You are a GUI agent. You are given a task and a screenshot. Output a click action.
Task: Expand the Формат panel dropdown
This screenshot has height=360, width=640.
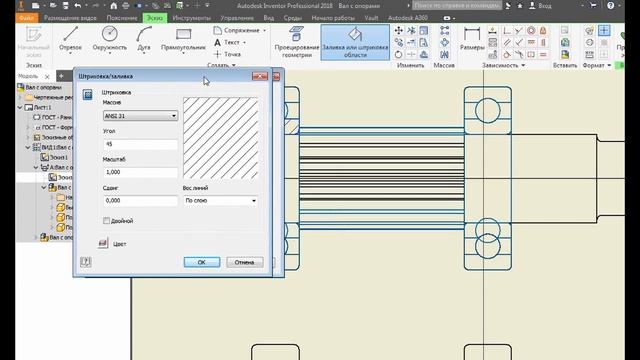coord(609,65)
